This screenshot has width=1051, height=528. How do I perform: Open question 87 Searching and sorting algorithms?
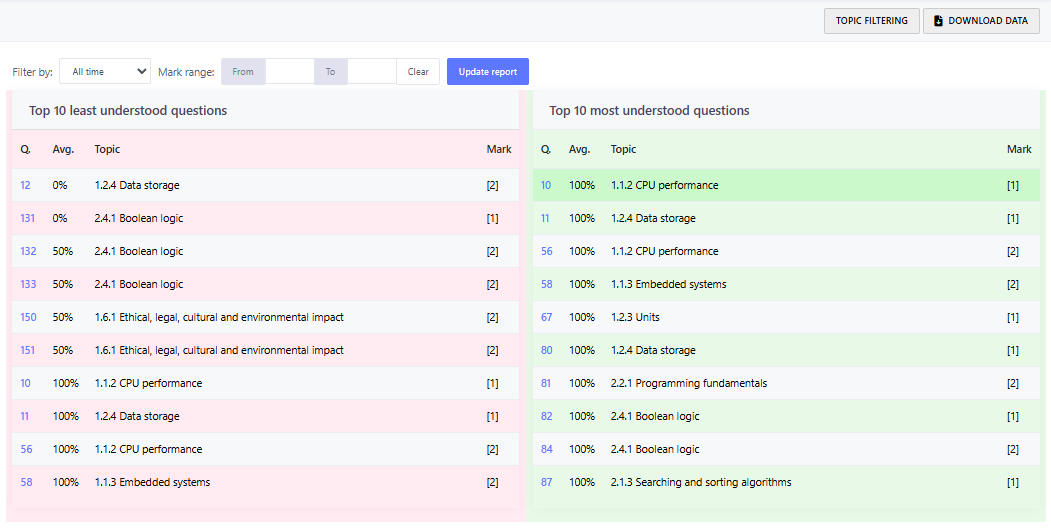pos(546,482)
